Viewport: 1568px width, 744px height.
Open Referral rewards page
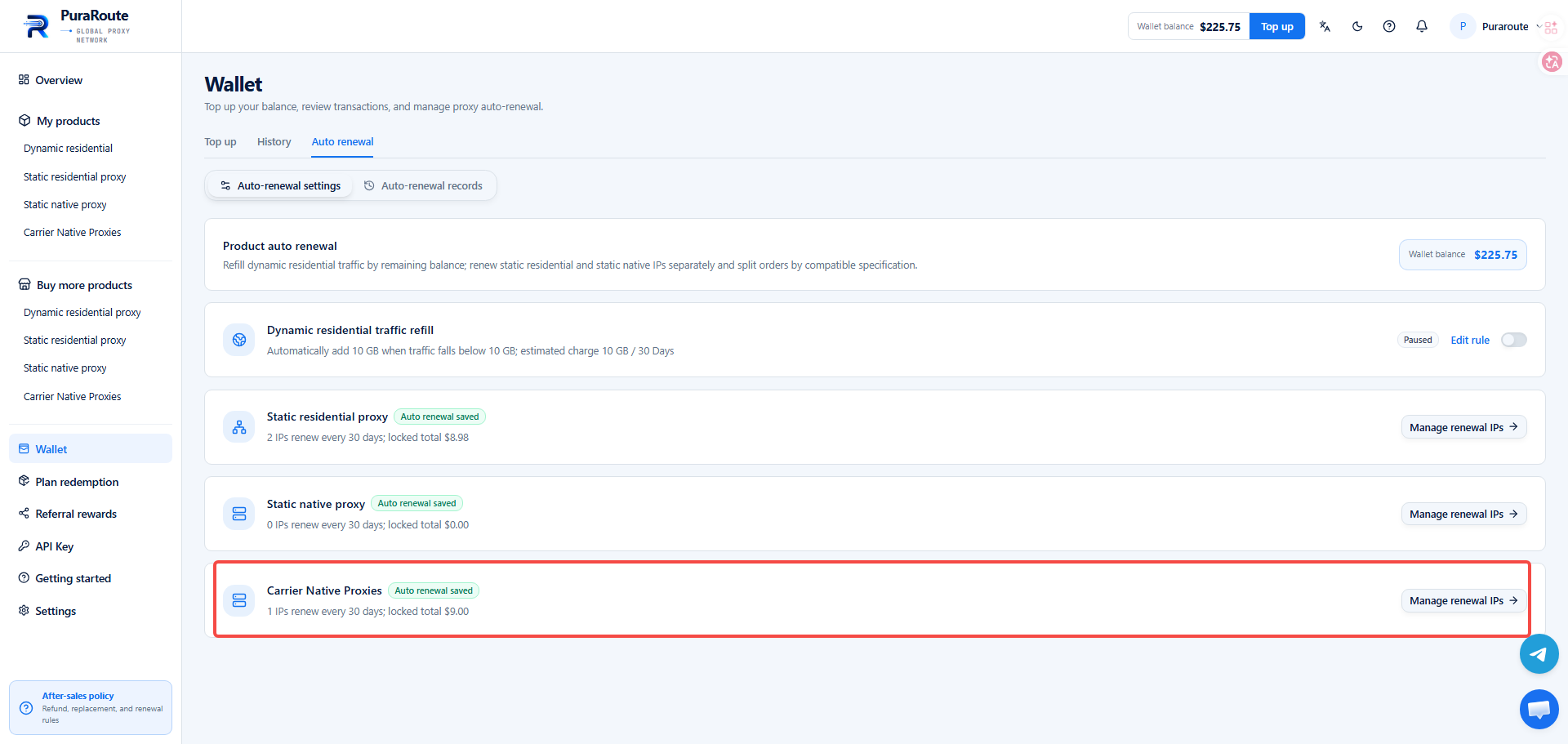[x=91, y=514]
